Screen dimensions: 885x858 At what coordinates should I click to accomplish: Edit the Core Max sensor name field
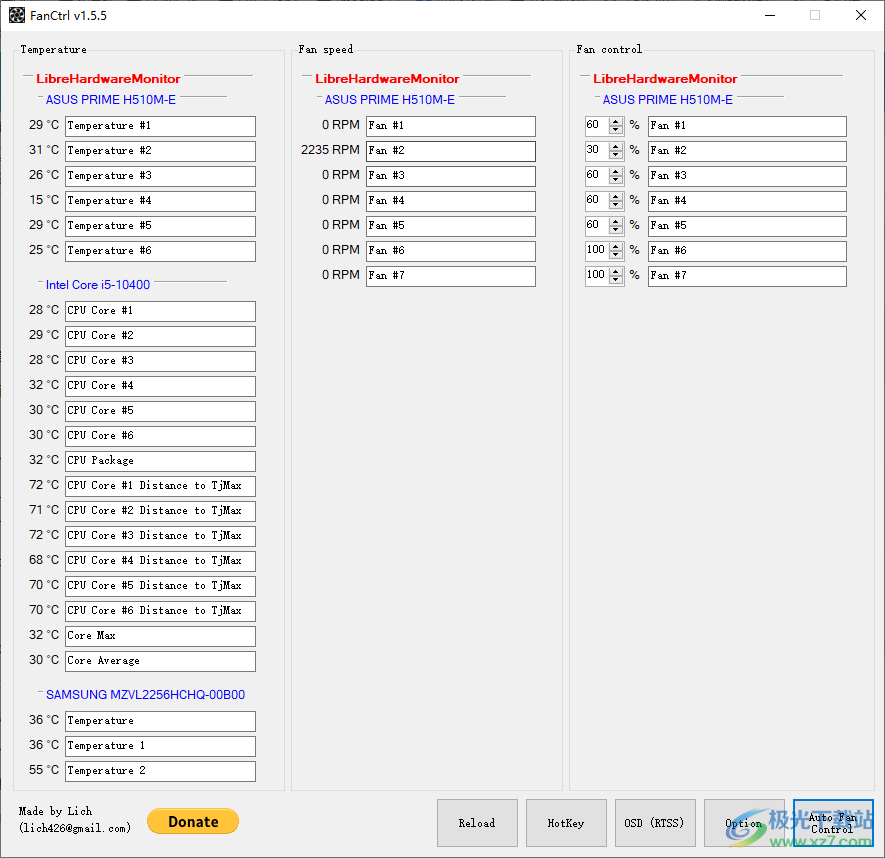[x=160, y=636]
